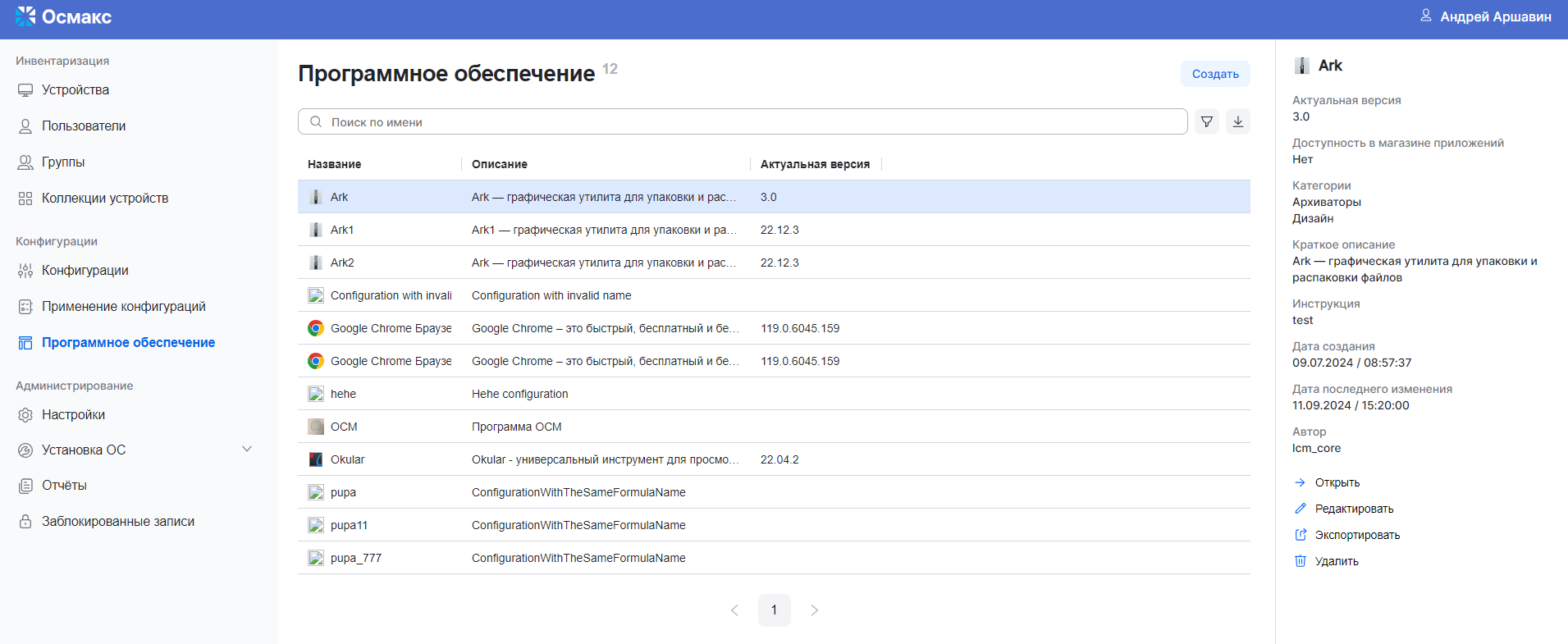The width and height of the screenshot is (1568, 644).
Task: Go to next page arrow
Action: tap(814, 610)
